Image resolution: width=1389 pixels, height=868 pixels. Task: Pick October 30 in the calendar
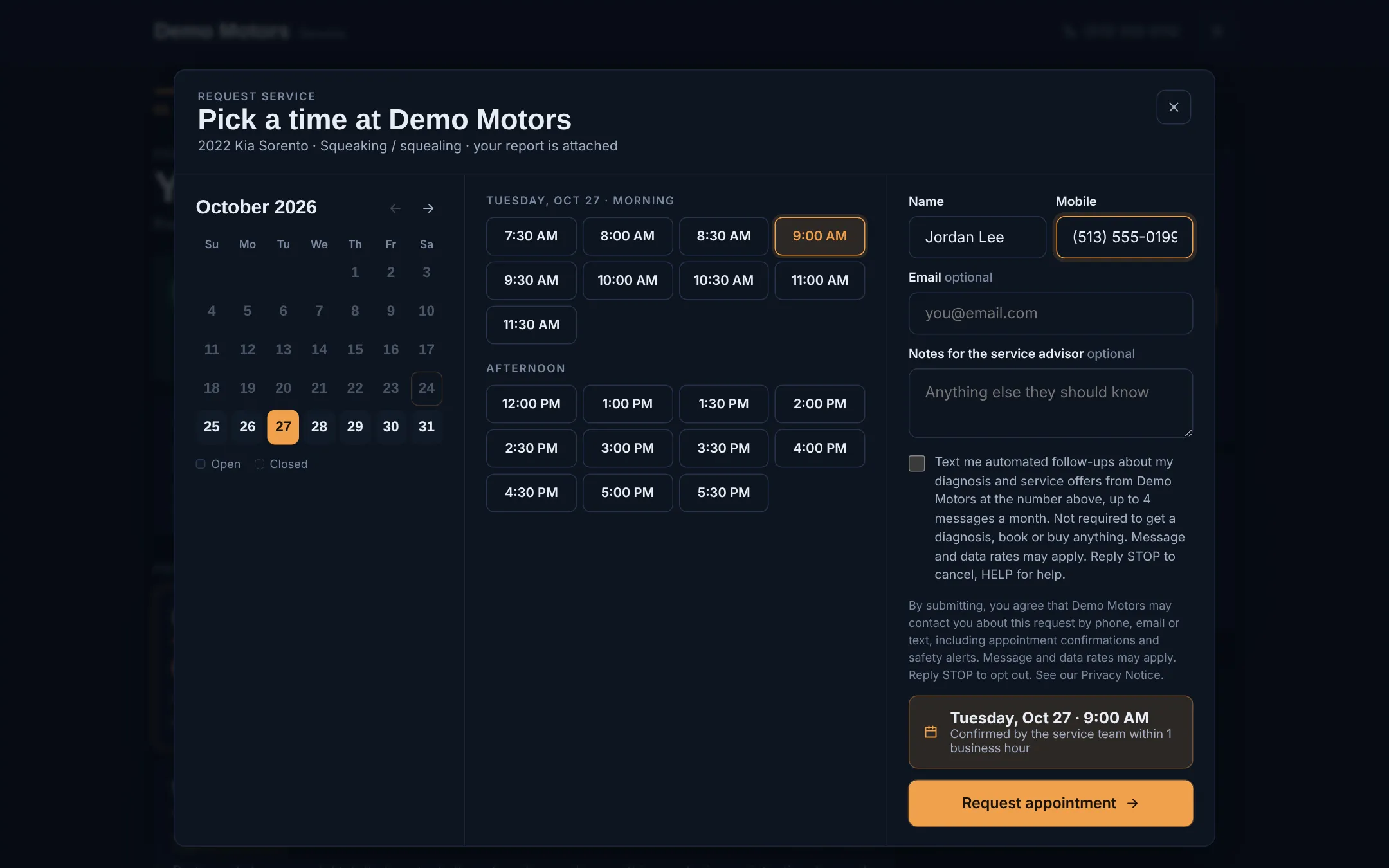391,426
